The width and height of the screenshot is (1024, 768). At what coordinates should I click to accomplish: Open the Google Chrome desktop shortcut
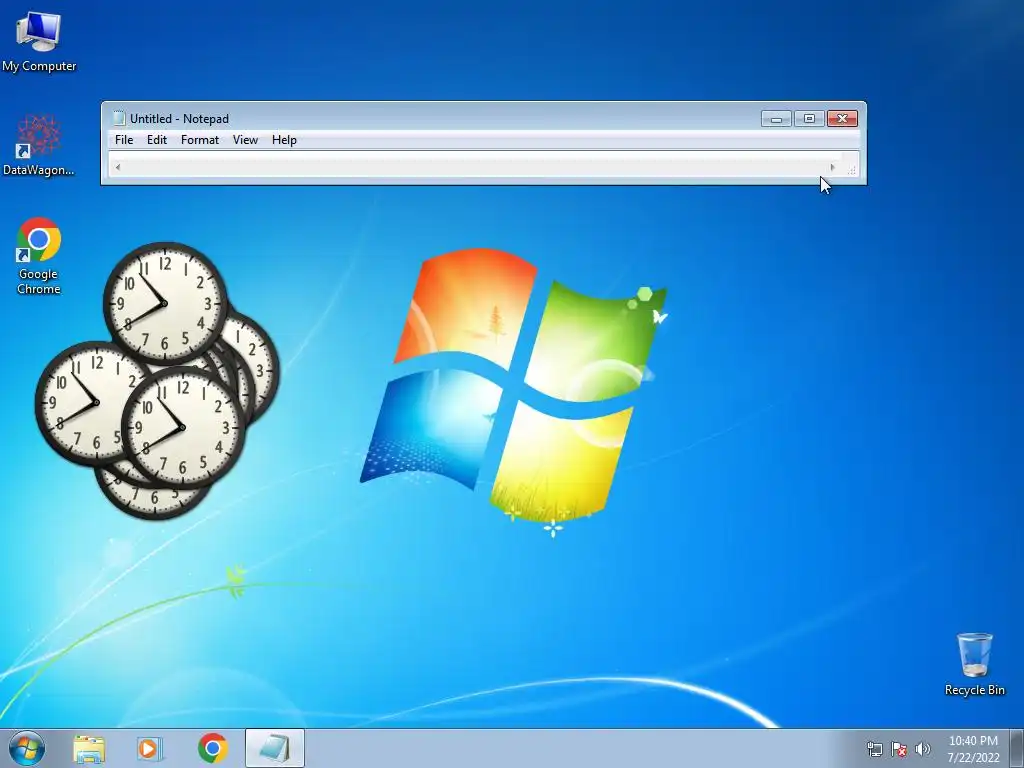point(39,256)
